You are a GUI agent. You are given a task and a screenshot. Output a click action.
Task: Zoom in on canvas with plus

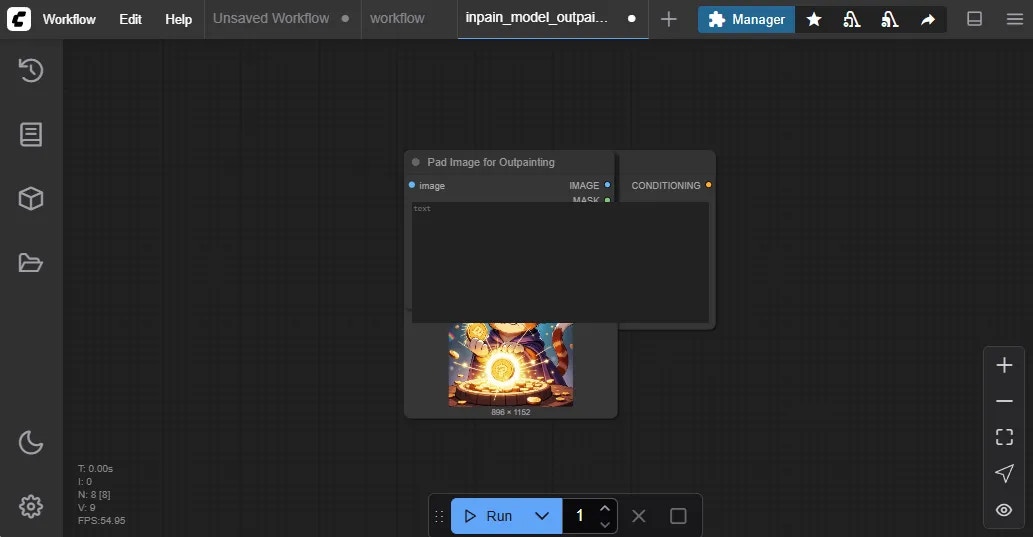point(1004,365)
